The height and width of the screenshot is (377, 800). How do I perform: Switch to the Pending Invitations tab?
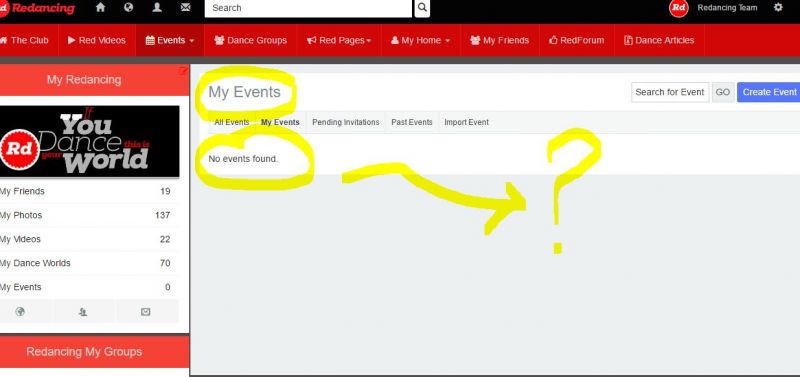tap(346, 122)
